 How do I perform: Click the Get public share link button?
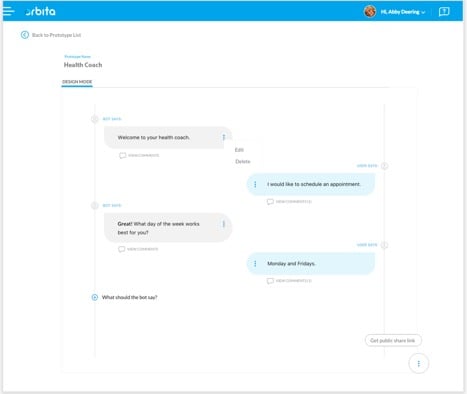393,340
